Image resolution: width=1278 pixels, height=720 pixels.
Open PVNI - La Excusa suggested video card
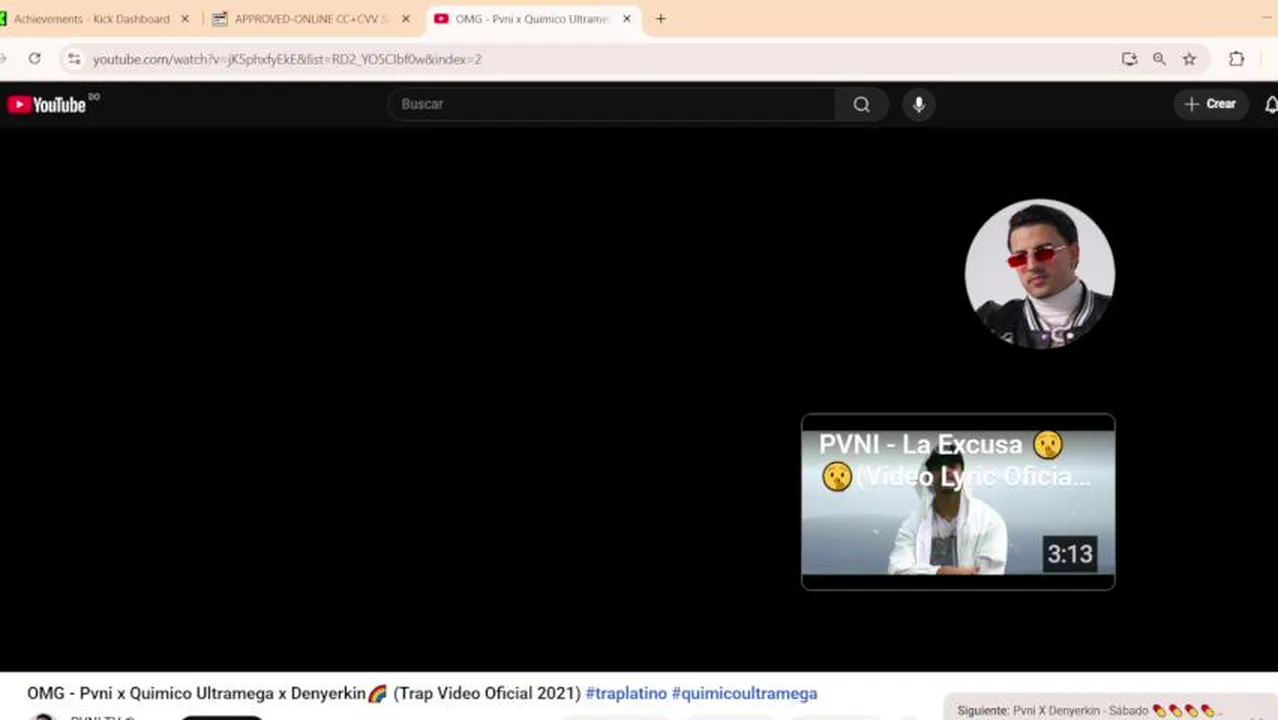pyautogui.click(x=958, y=502)
